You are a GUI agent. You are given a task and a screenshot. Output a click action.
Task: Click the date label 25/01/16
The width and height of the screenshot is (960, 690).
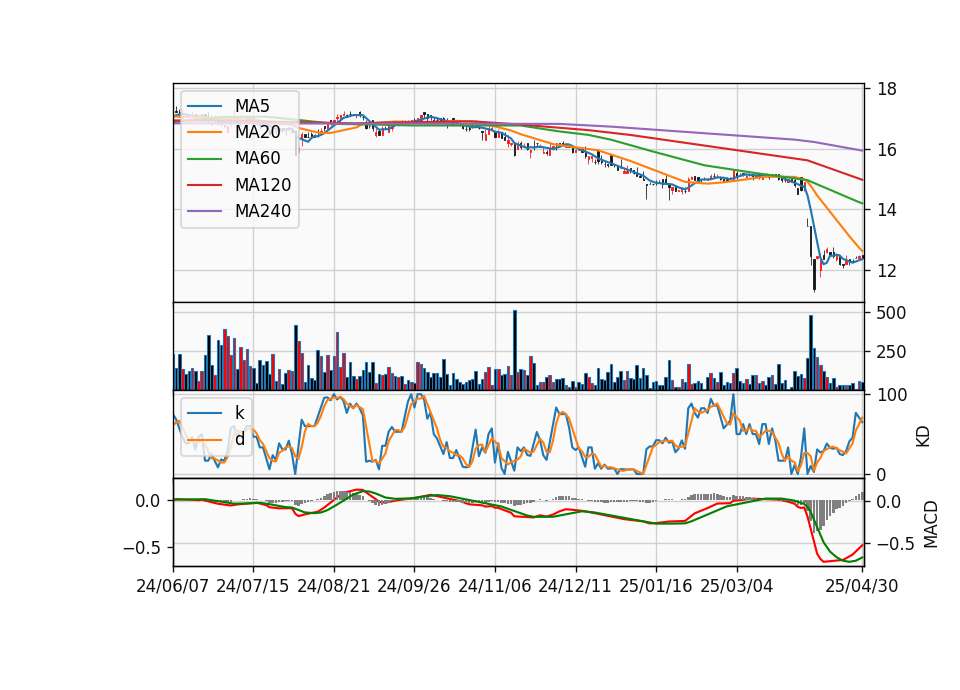(655, 586)
